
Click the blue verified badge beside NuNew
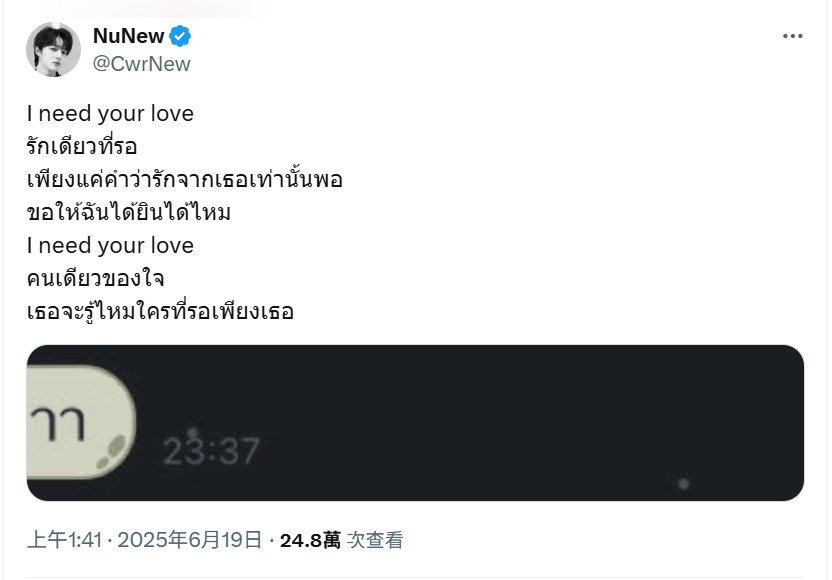[180, 36]
